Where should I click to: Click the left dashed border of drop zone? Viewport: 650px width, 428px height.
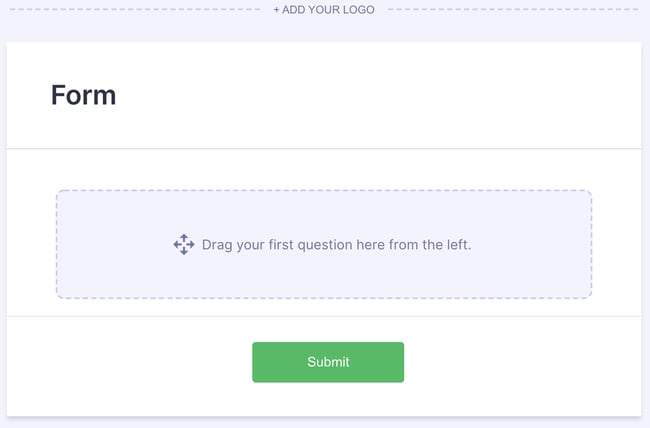tap(56, 245)
